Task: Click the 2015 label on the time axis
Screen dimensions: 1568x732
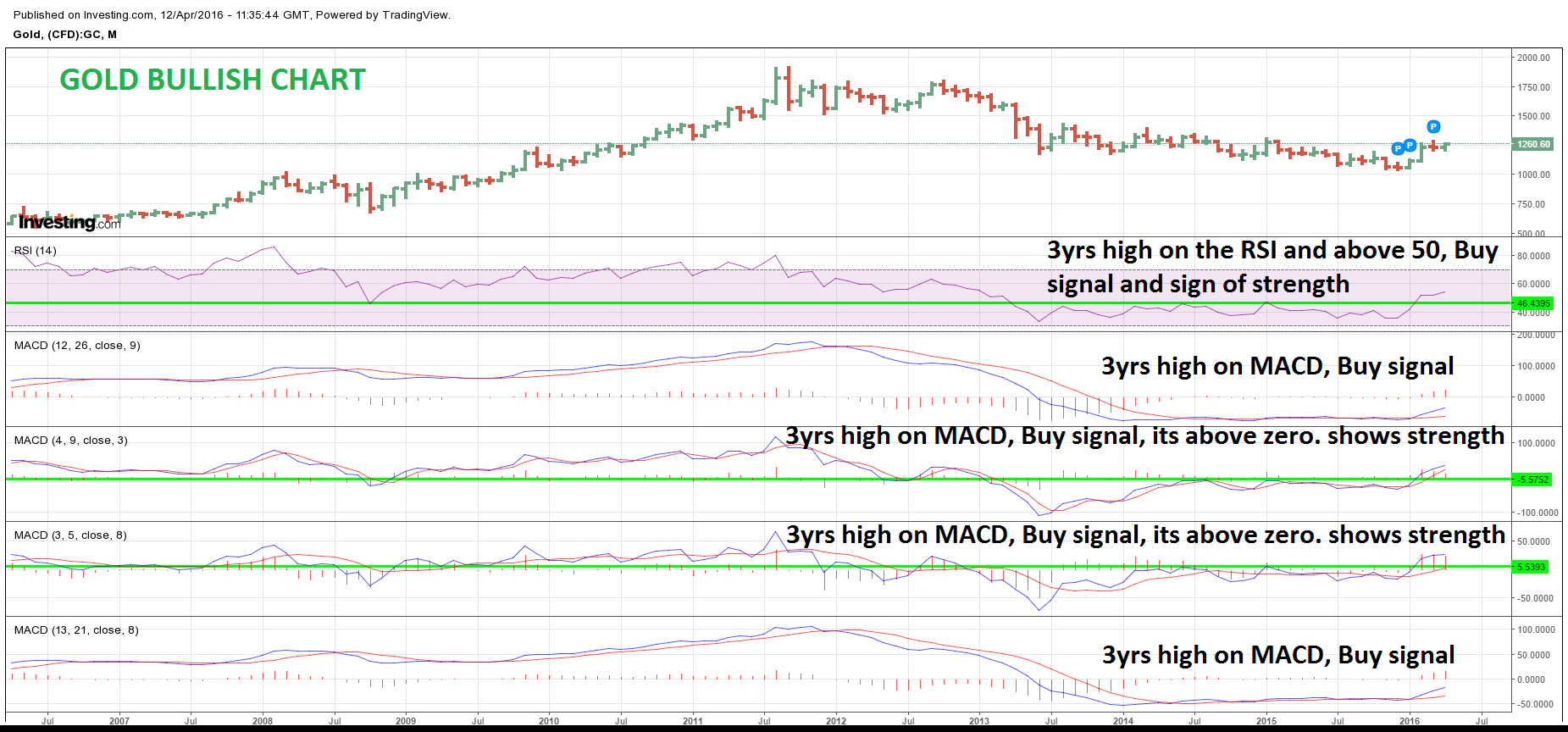Action: point(1266,721)
